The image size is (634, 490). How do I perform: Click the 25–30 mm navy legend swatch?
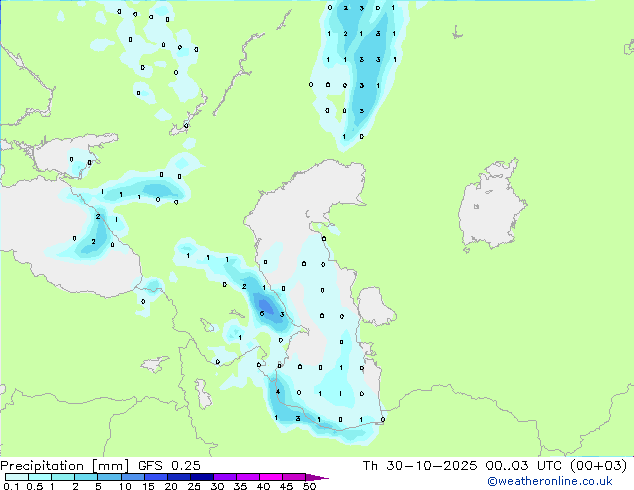click(202, 477)
